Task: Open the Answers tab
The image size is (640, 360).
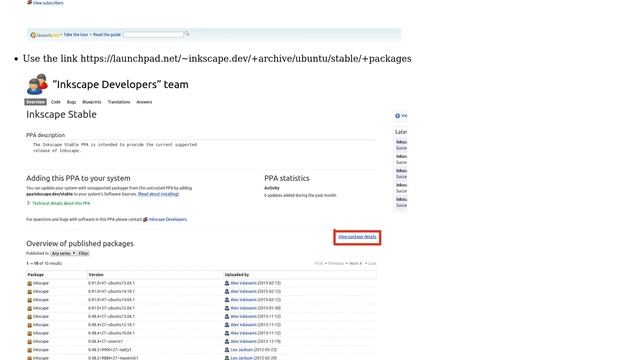Action: 144,102
